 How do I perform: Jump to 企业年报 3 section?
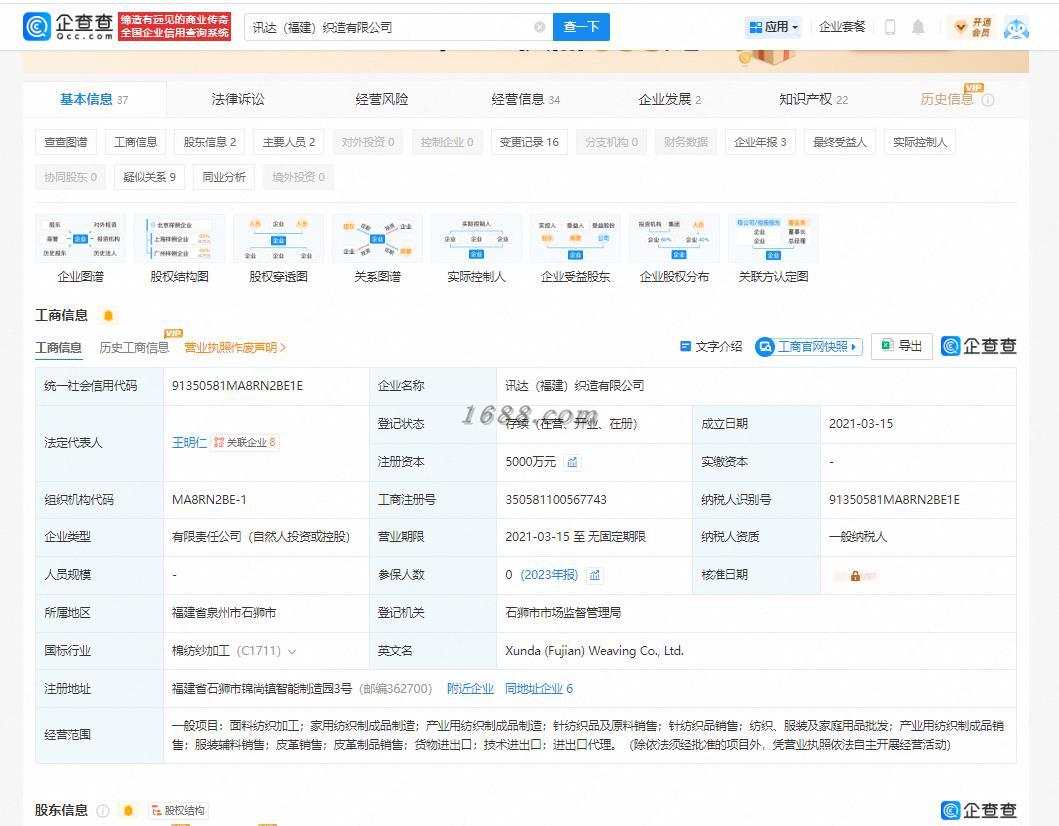coord(760,142)
